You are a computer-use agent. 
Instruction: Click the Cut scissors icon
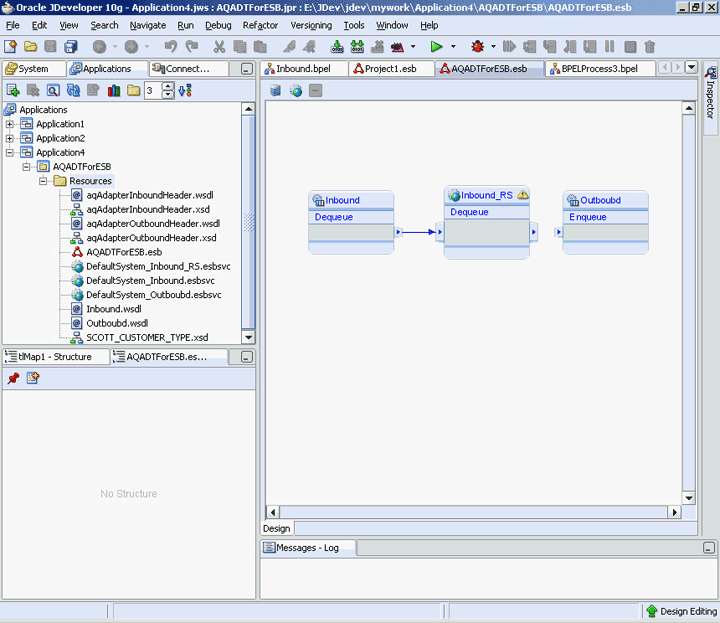click(x=219, y=47)
